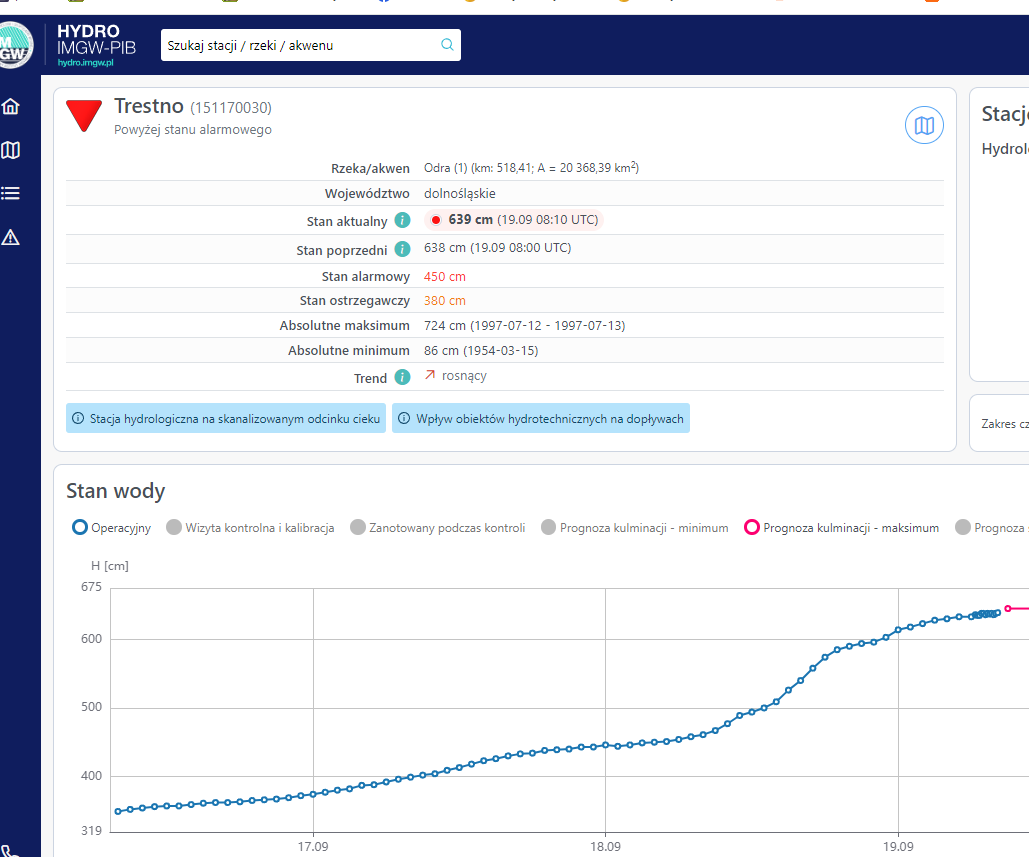1029x857 pixels.
Task: Click Stacja hydrologiczna na skanalizowanym odcinku badge
Action: pos(227,419)
